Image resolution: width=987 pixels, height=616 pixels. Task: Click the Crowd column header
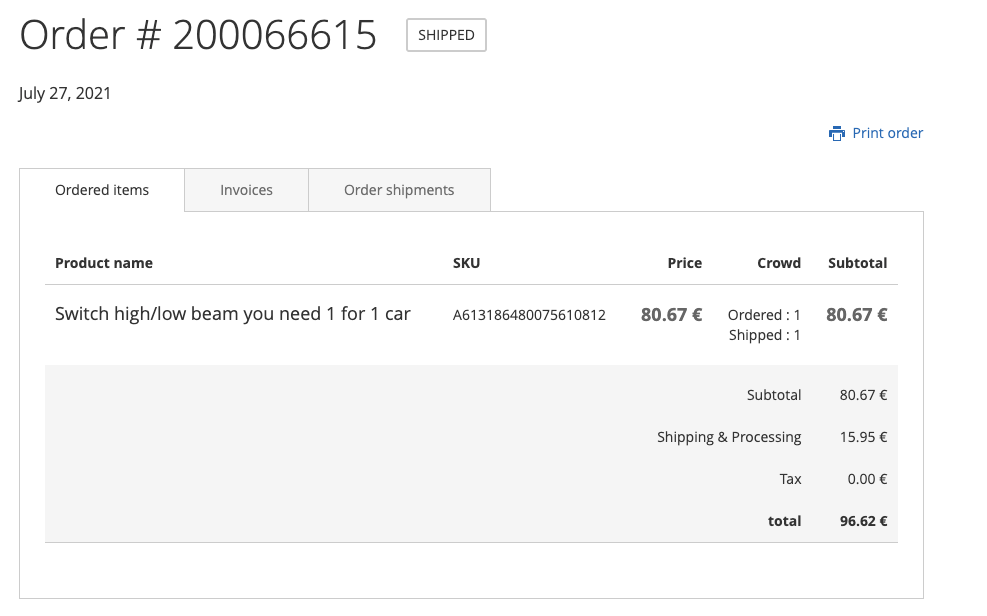coord(778,263)
